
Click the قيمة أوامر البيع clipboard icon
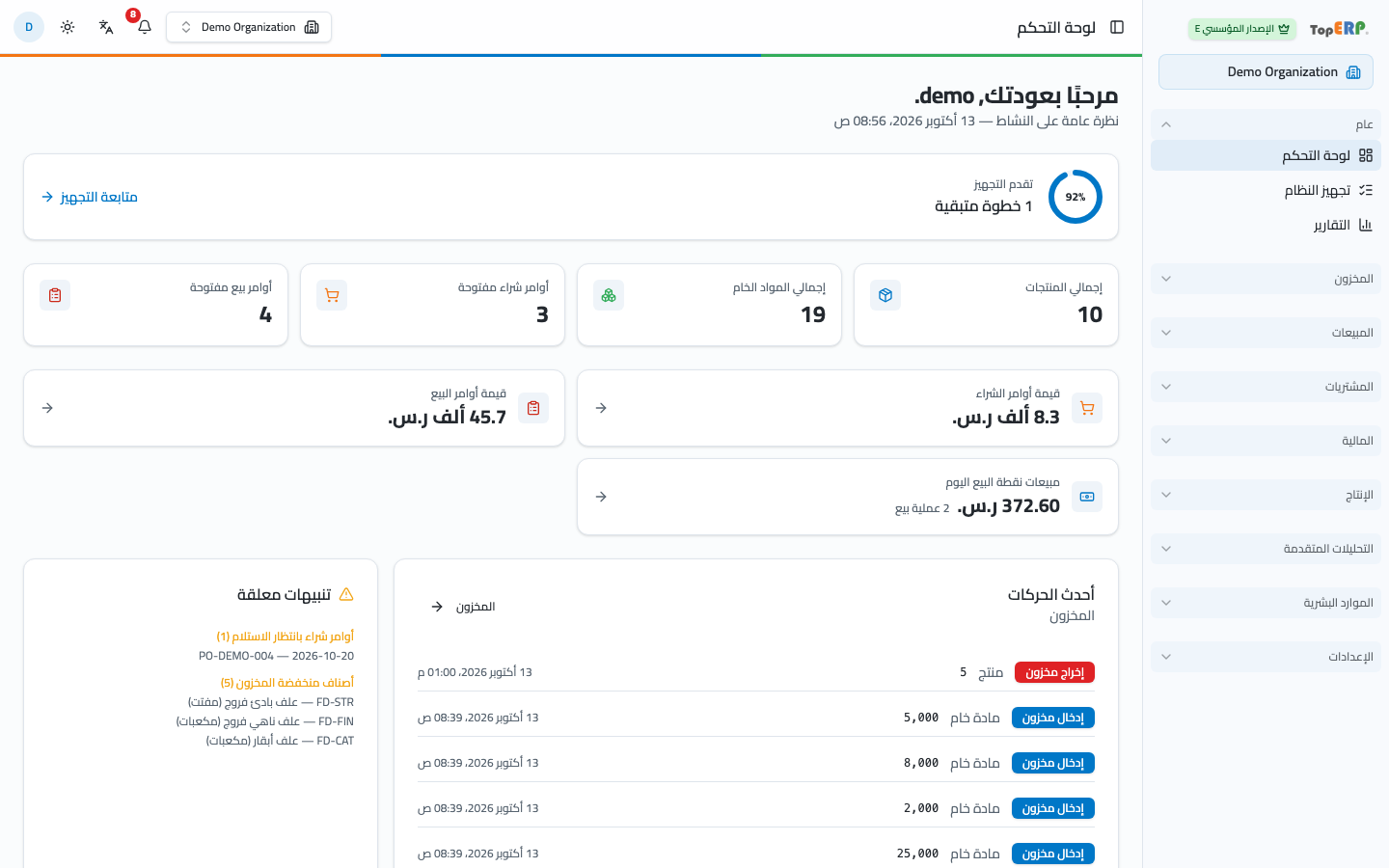point(533,408)
